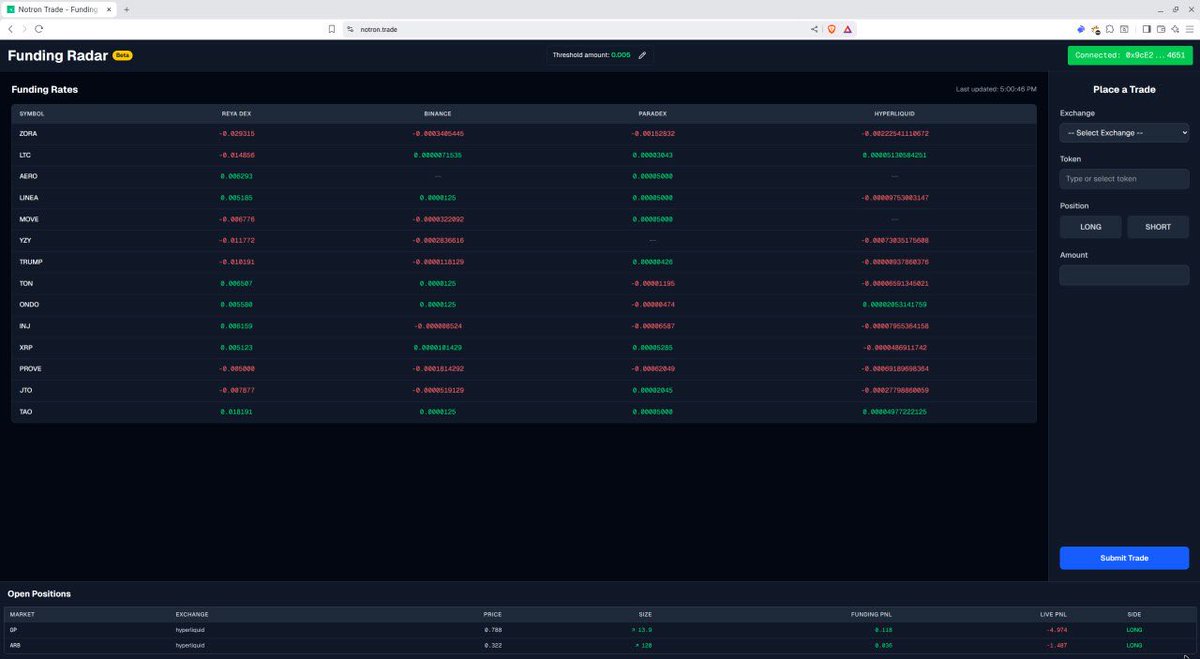Select the TON symbol row
The image size is (1200, 659).
tap(524, 284)
